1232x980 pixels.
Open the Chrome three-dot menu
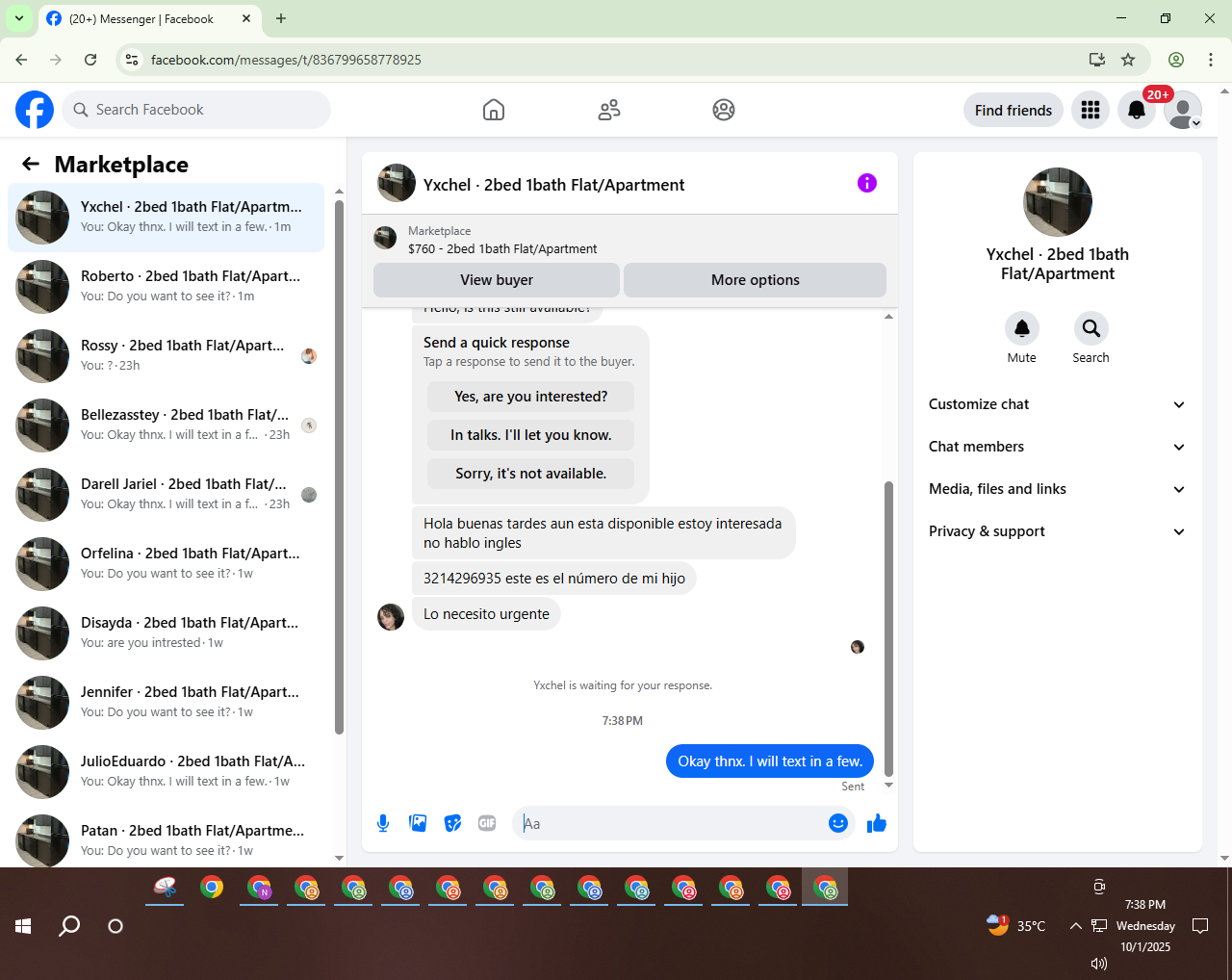tap(1211, 60)
